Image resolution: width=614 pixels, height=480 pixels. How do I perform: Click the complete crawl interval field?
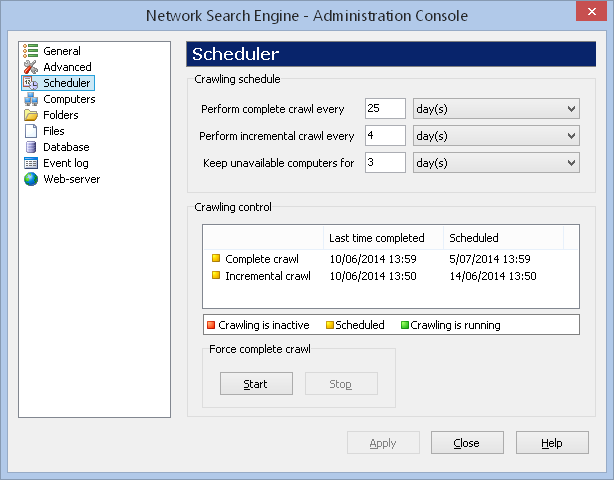385,108
